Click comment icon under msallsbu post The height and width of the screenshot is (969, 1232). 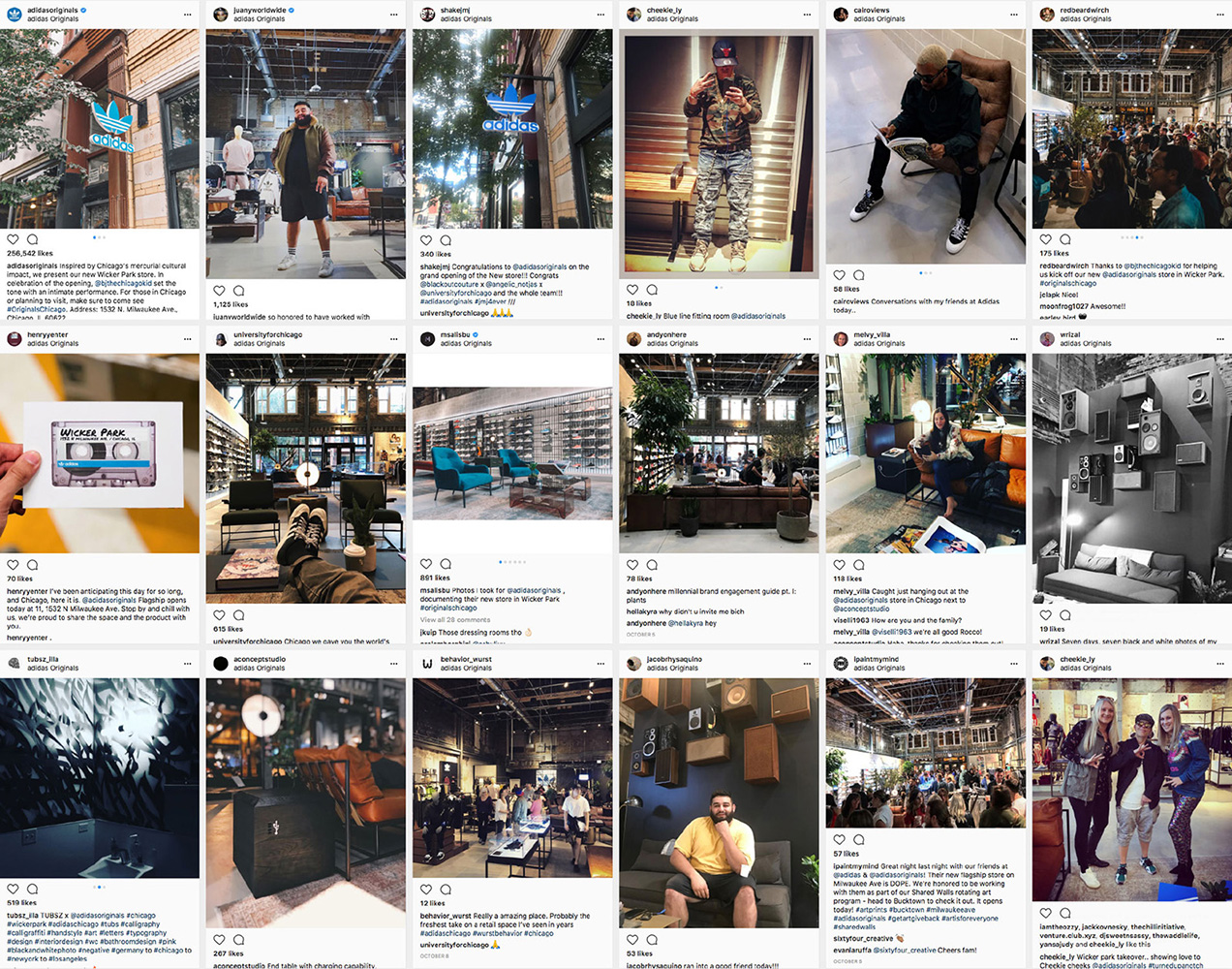(x=446, y=564)
